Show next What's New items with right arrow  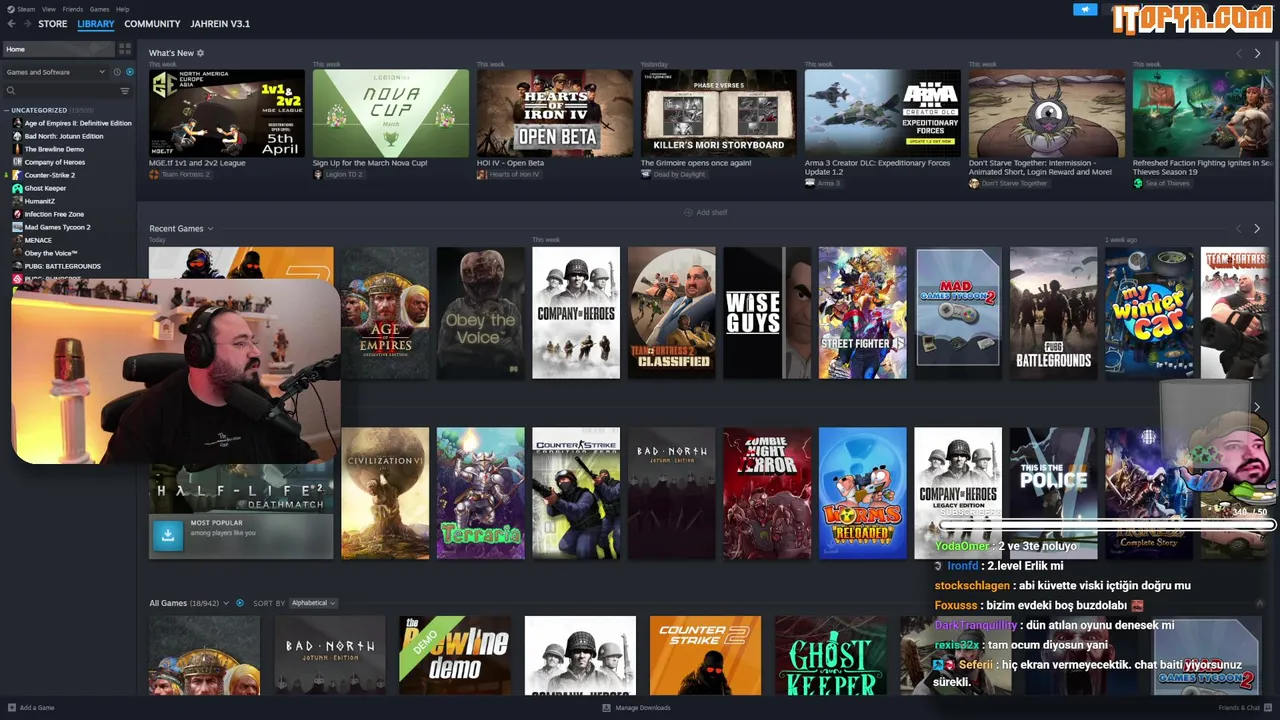(x=1257, y=53)
